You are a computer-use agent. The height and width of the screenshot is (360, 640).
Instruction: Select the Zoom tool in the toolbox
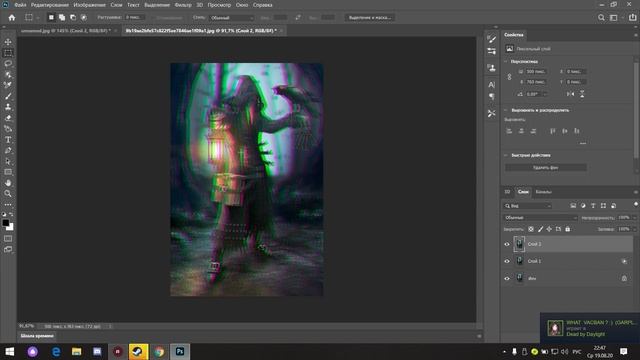pyautogui.click(x=8, y=193)
